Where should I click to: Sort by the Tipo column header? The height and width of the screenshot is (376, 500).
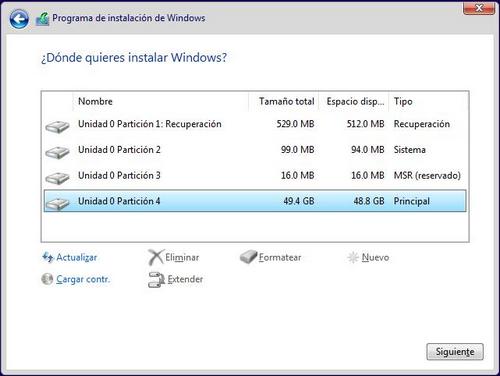429,101
